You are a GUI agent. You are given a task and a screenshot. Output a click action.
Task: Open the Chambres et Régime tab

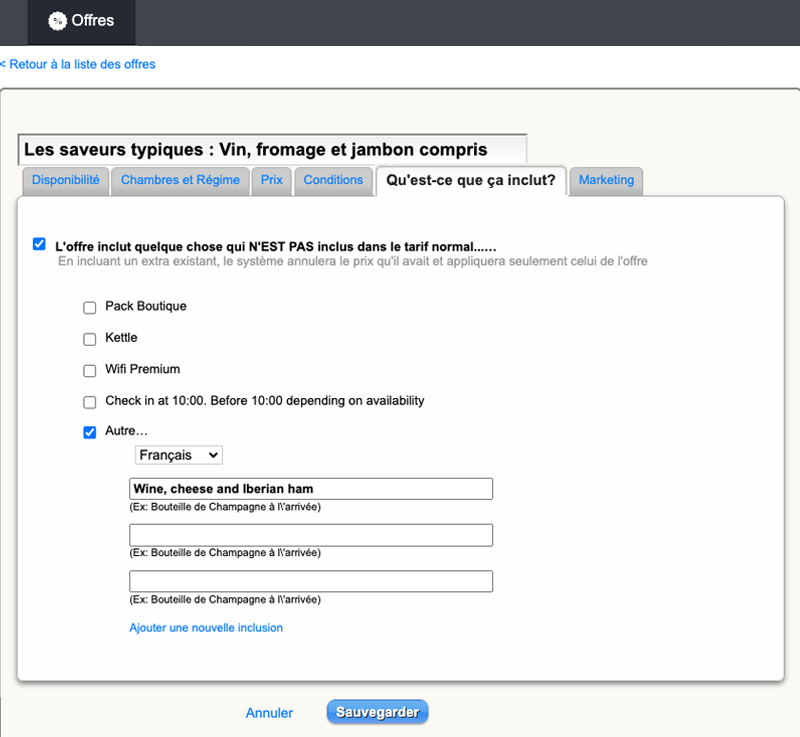[180, 181]
